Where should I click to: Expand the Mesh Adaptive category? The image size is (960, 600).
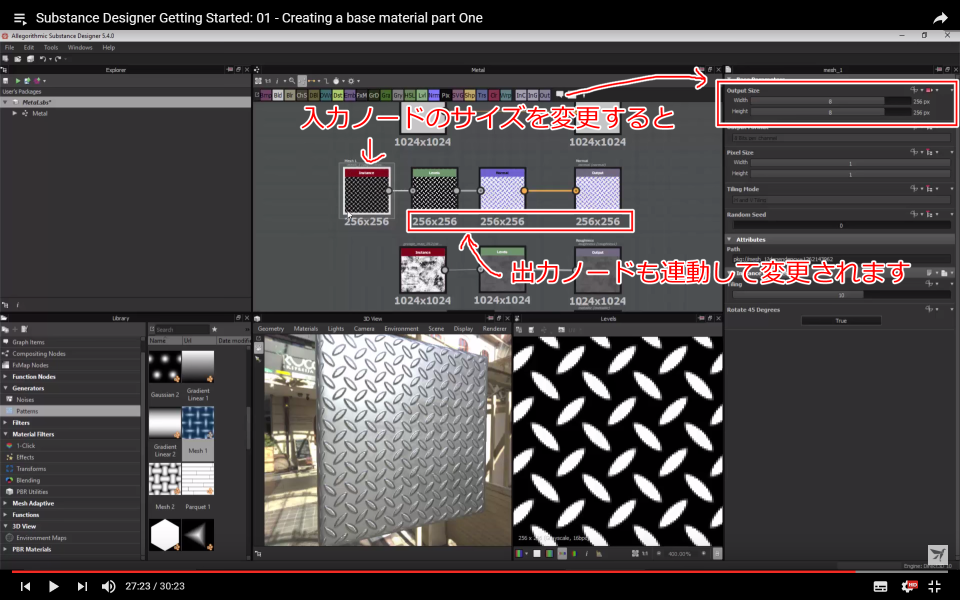(x=6, y=503)
